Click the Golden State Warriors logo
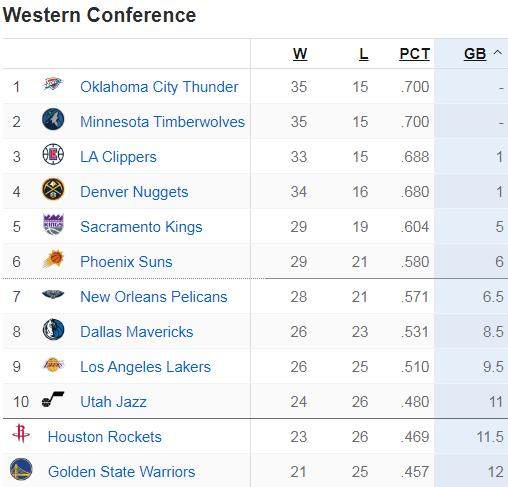The image size is (508, 487). (x=21, y=469)
